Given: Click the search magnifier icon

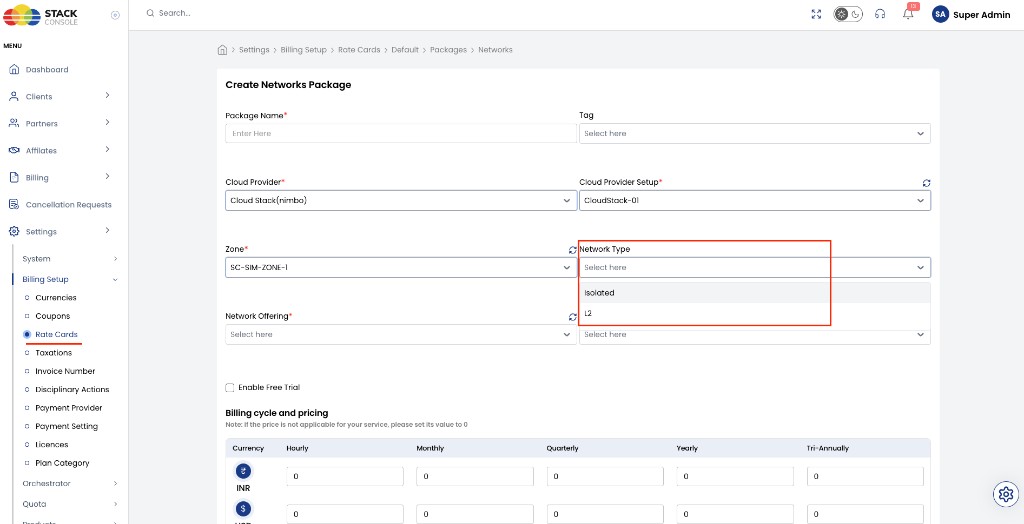Looking at the screenshot, I should (150, 13).
